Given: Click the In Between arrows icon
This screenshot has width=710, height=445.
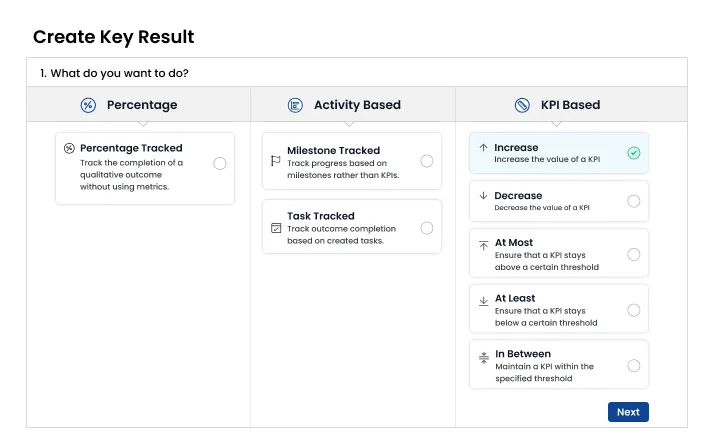Looking at the screenshot, I should 484,354.
